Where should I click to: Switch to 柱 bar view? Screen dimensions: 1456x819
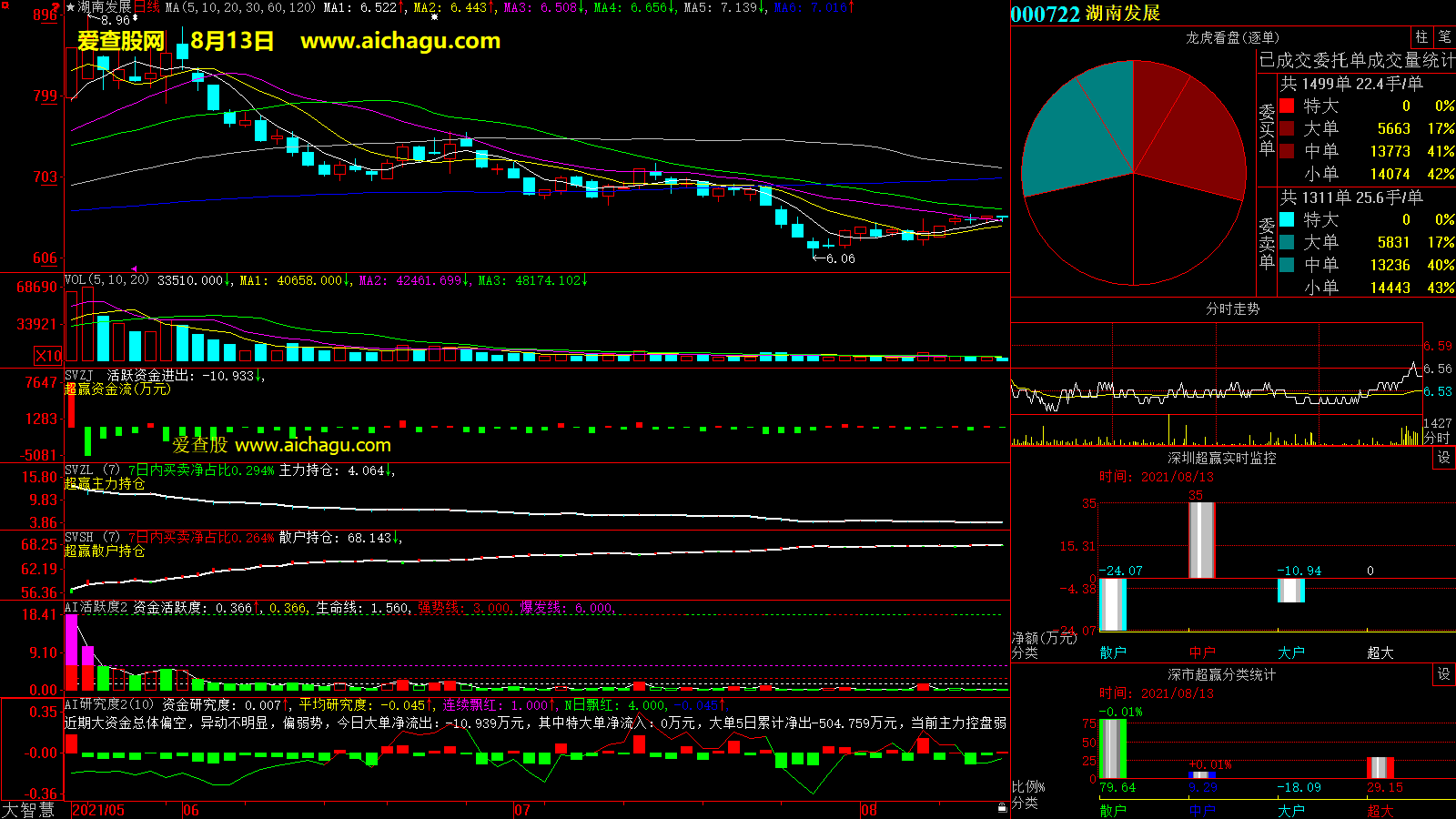tap(1421, 37)
